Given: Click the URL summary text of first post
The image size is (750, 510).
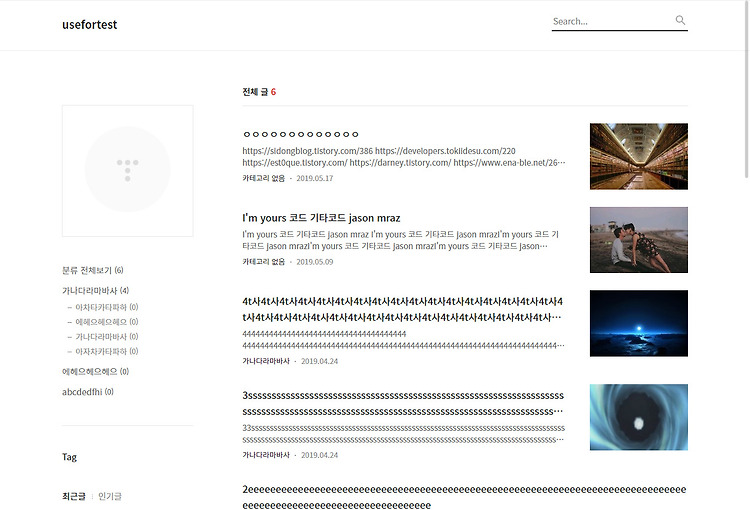Looking at the screenshot, I should (404, 156).
